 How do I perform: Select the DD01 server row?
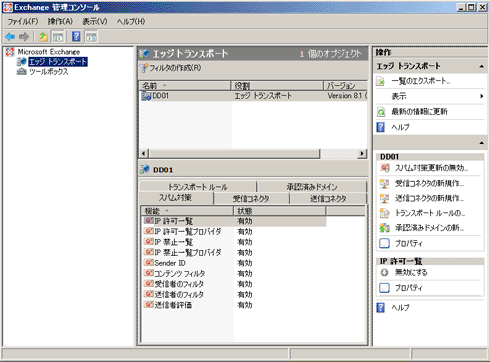(x=253, y=96)
